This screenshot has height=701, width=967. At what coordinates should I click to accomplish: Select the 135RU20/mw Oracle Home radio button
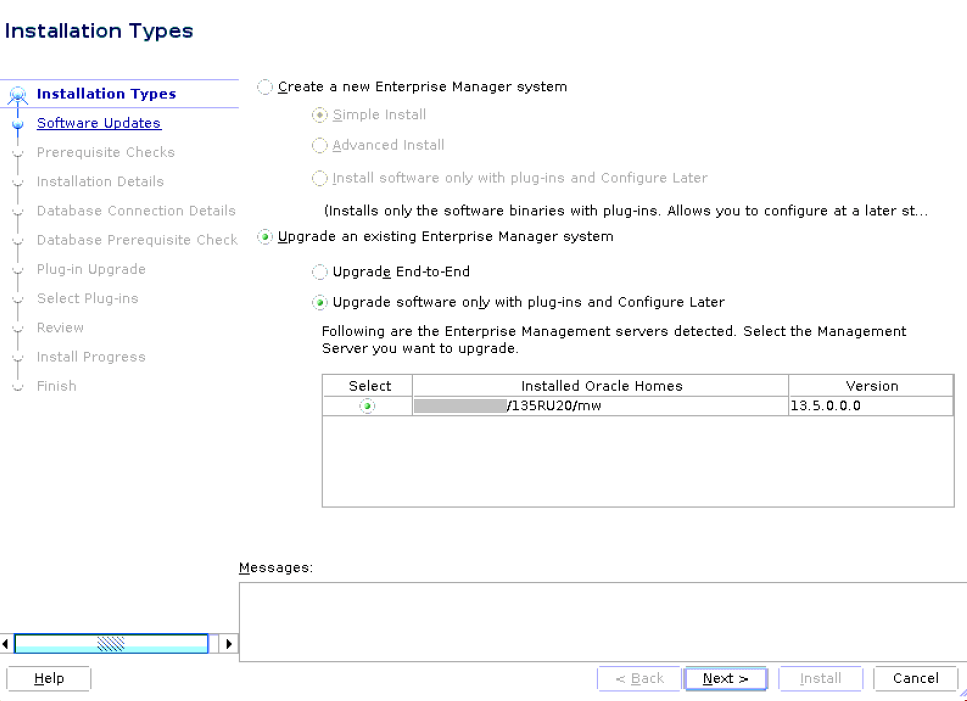coord(368,406)
